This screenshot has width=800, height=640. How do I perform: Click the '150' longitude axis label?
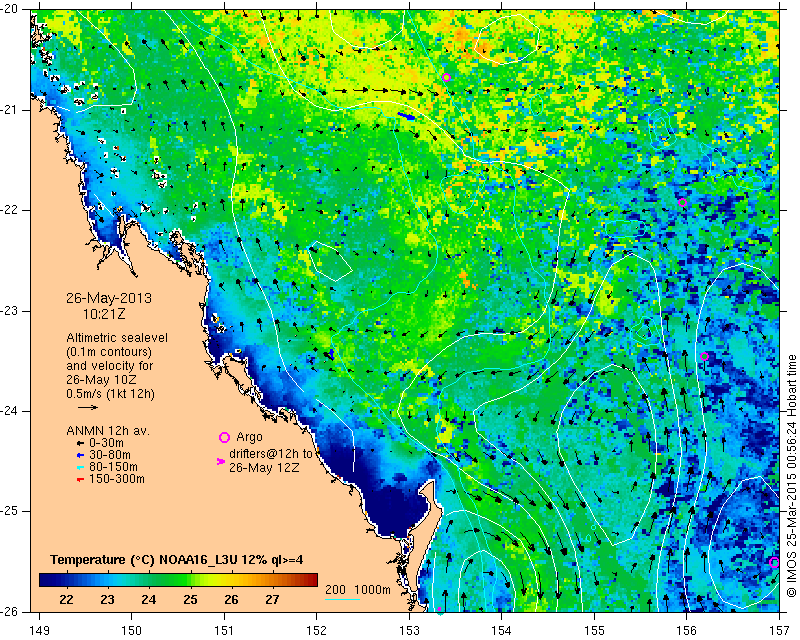[132, 631]
